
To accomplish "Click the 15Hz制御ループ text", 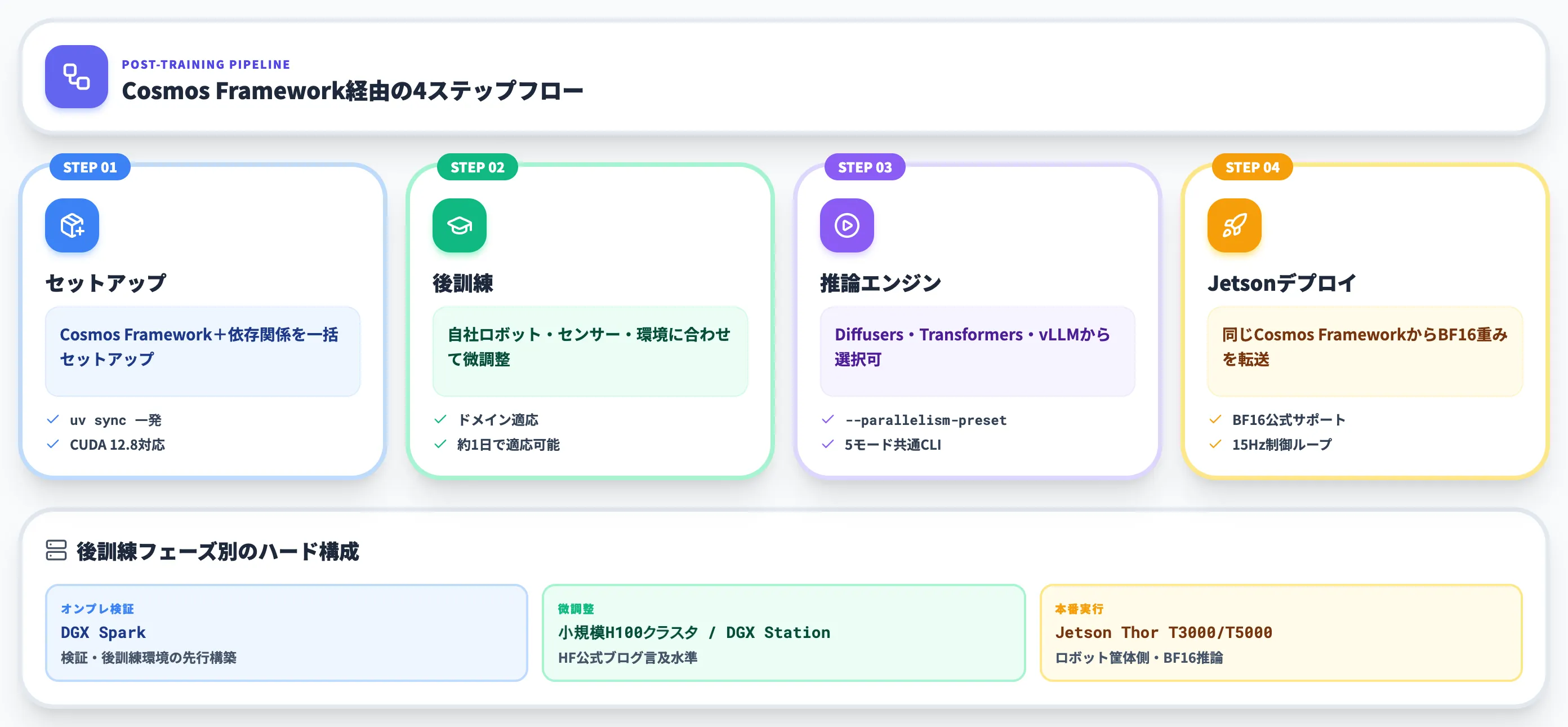I will tap(1282, 445).
